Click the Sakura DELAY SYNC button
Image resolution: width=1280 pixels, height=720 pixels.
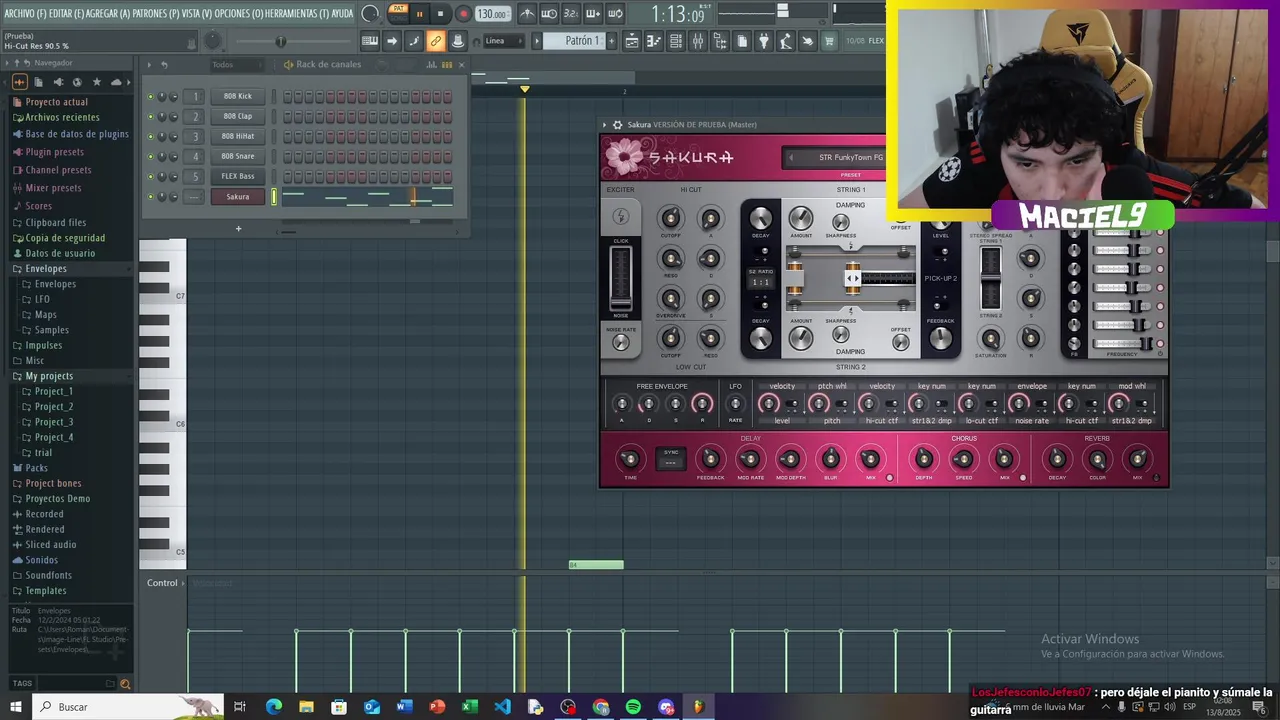tap(671, 458)
